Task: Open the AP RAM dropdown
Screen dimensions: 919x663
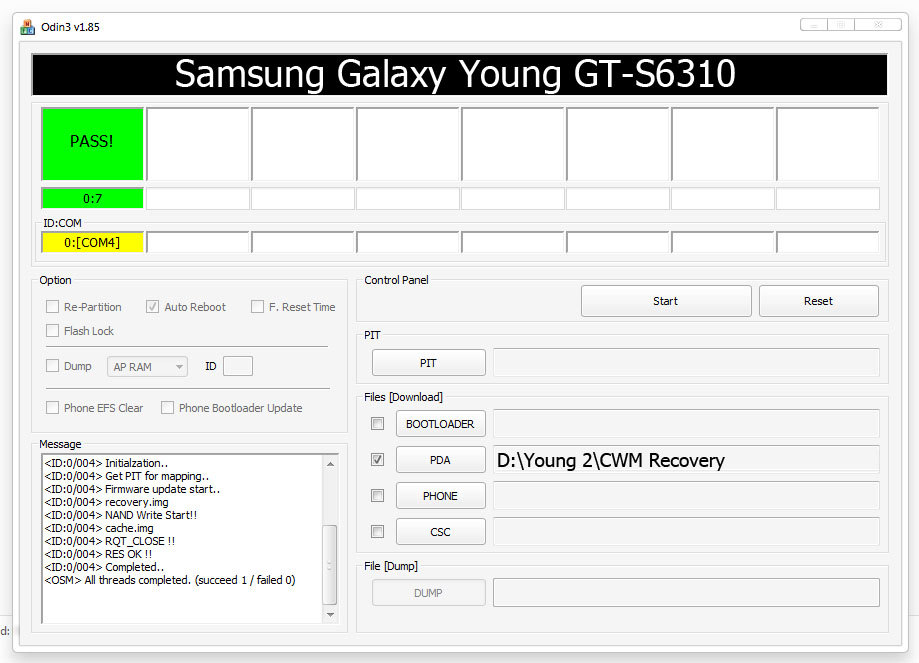Action: click(147, 366)
